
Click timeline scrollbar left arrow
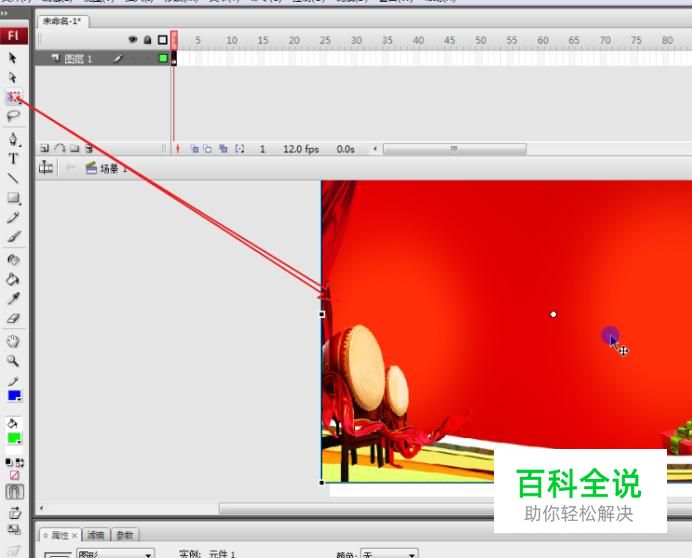point(375,149)
